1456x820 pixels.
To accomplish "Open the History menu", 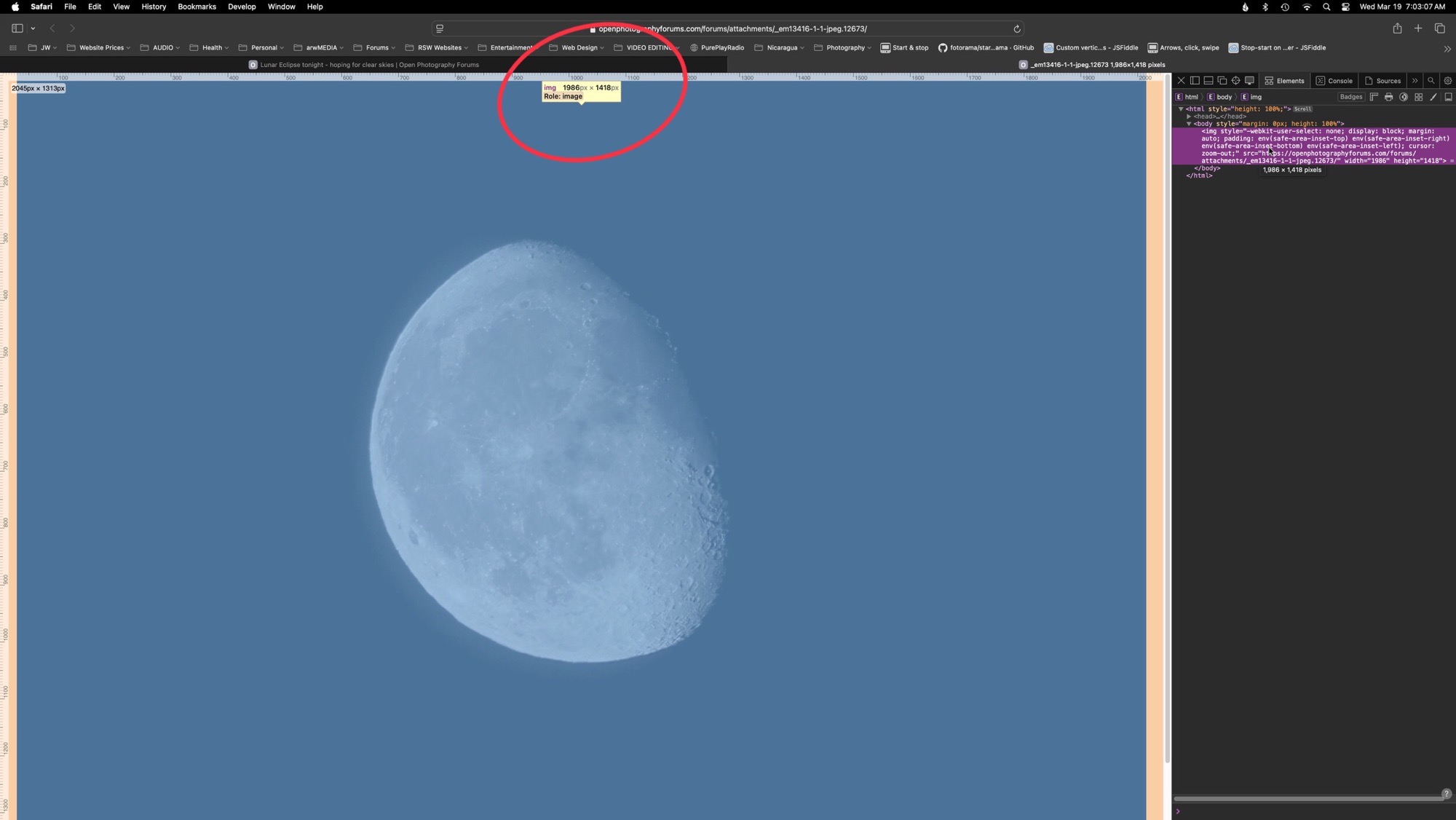I will 154,7.
